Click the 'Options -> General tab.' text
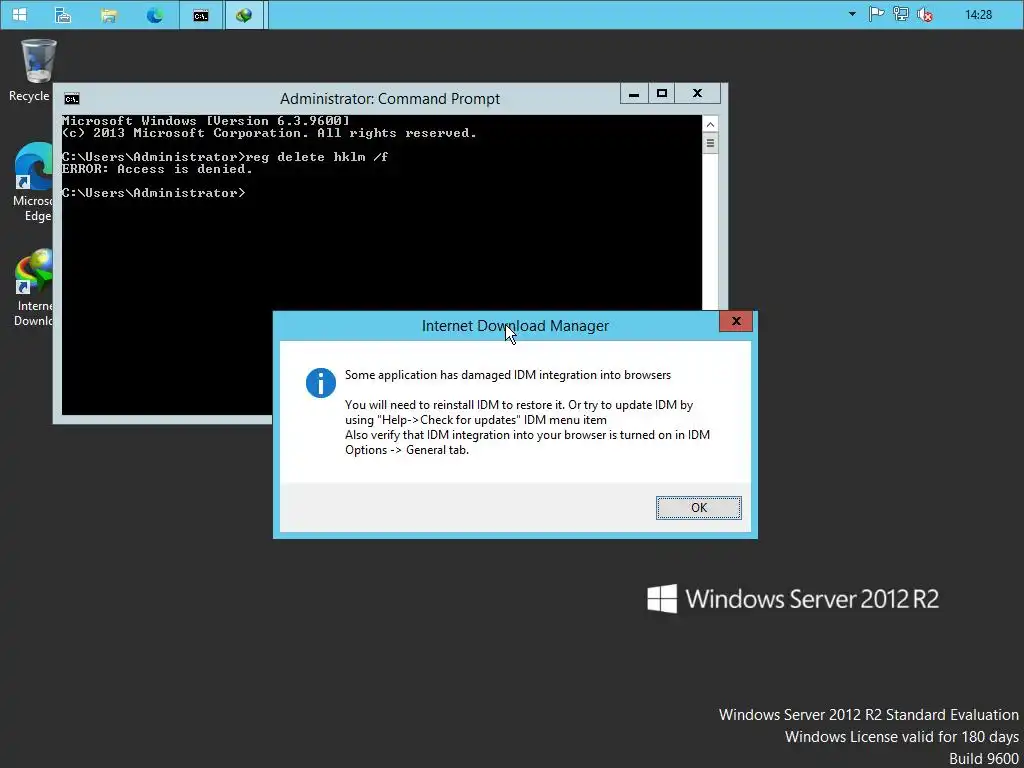1024x768 pixels. (407, 450)
